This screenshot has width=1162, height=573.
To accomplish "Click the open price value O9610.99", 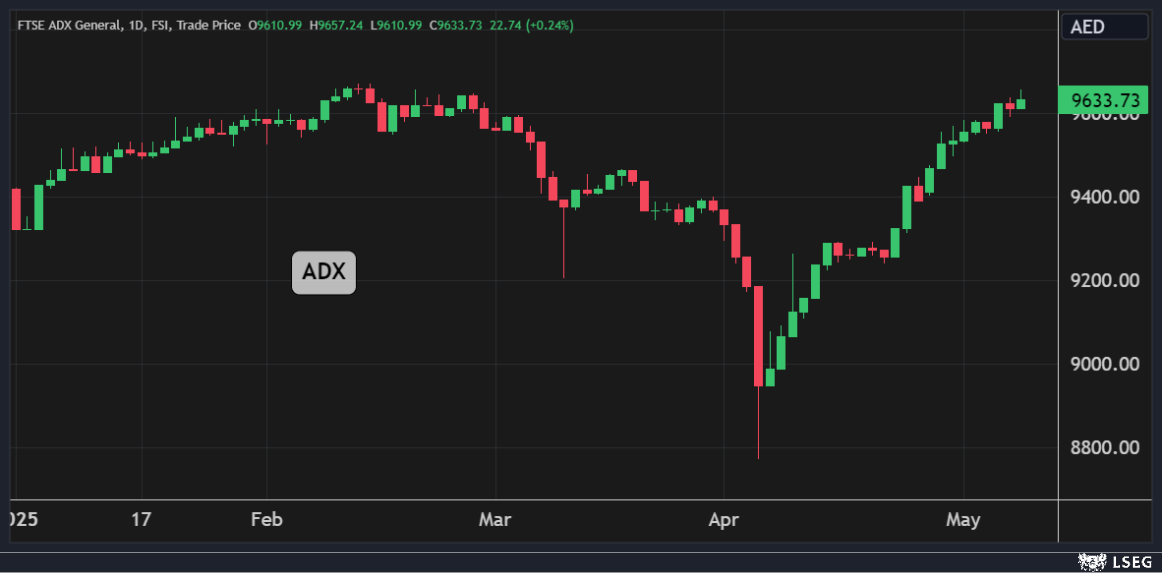I will coord(276,25).
